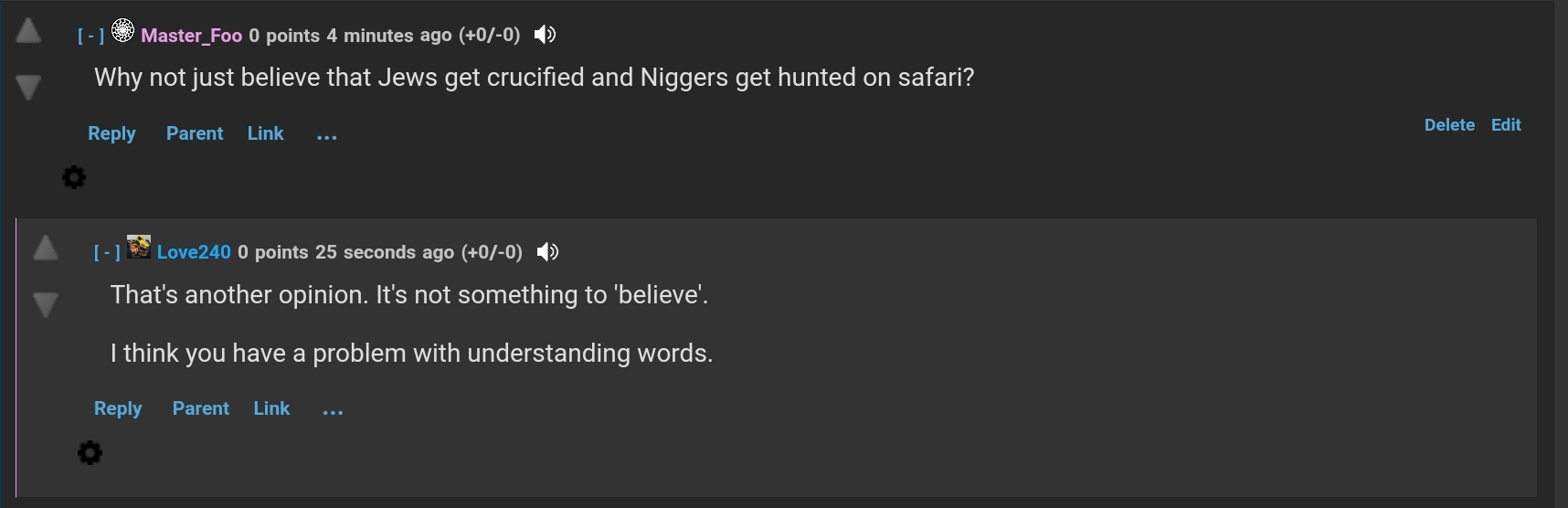Screen dimensions: 1568x508
Task: Downvote the Master_Foo comment
Action: click(x=28, y=88)
